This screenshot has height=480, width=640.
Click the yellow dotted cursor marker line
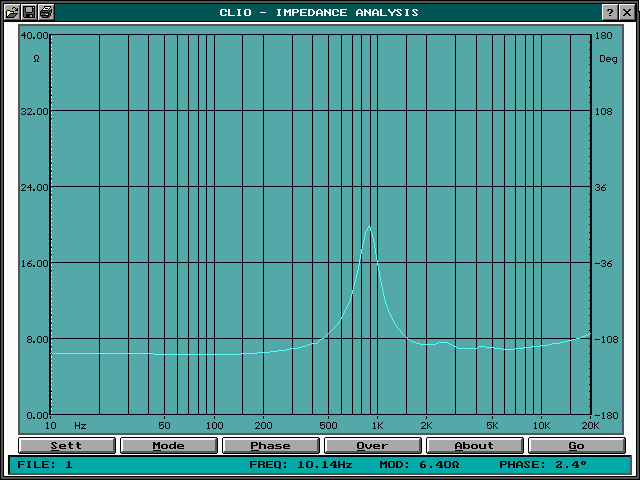pyautogui.click(x=51, y=224)
